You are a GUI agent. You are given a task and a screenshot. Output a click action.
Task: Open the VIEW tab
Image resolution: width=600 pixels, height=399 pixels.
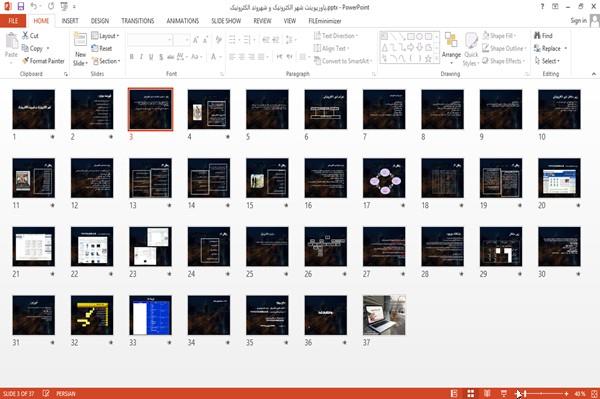point(290,21)
